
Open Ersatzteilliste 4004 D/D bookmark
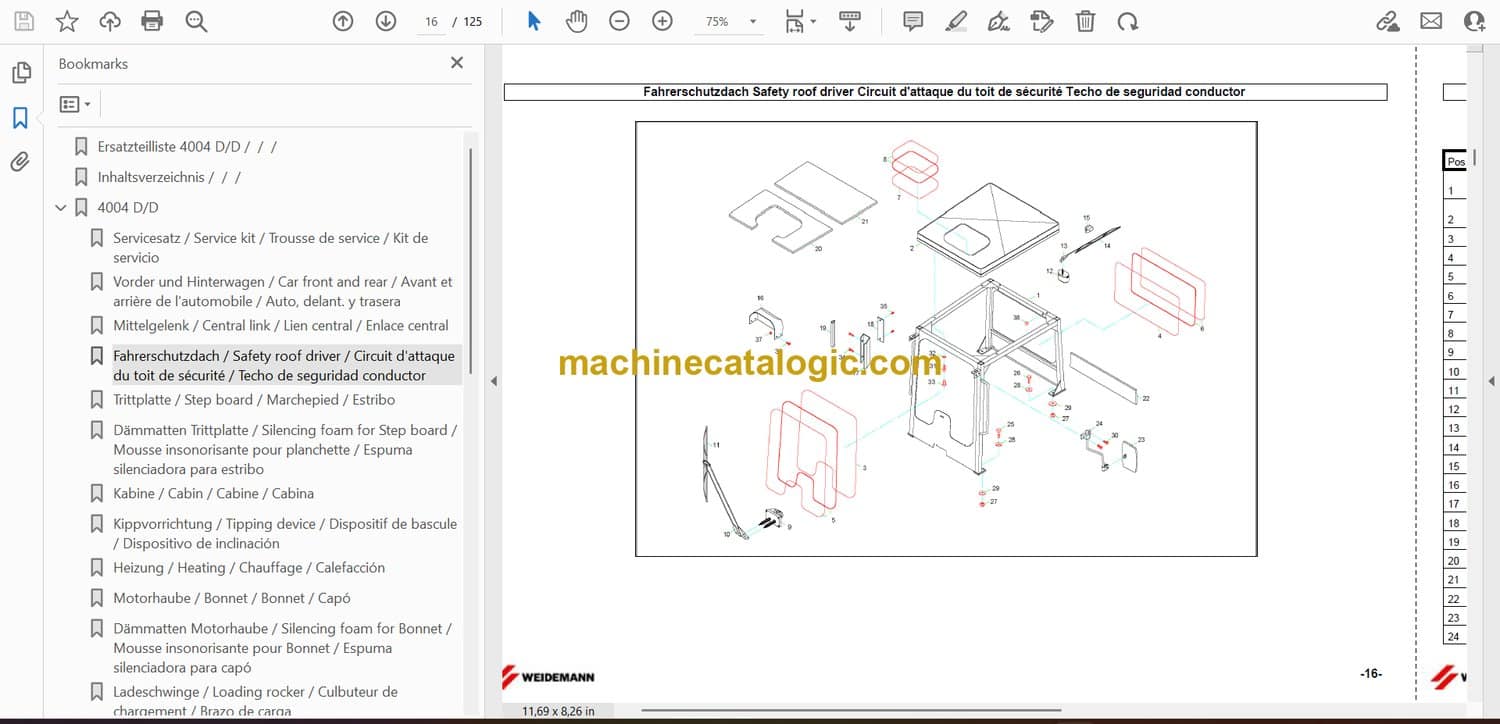(x=187, y=147)
